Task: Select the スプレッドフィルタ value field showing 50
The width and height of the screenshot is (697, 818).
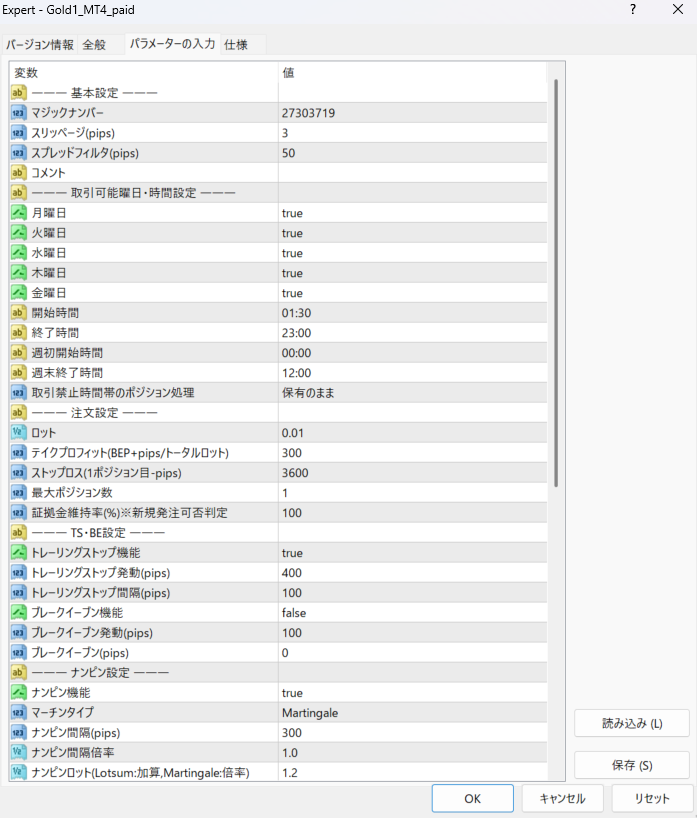Action: click(x=412, y=153)
